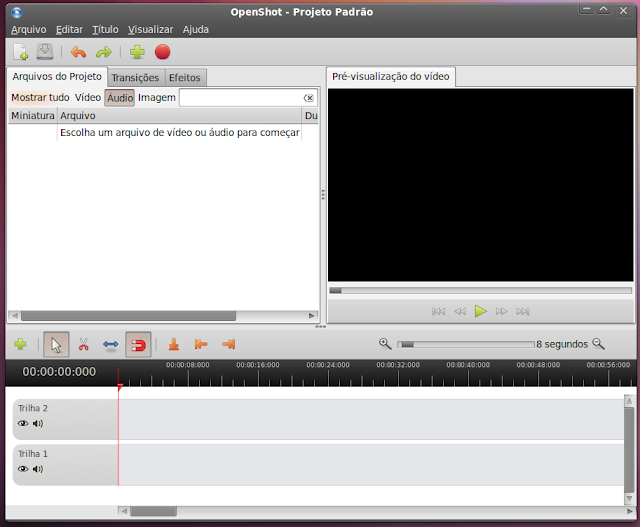Click the Trilha 2 track label
Viewport: 640px width, 527px height.
click(x=33, y=408)
